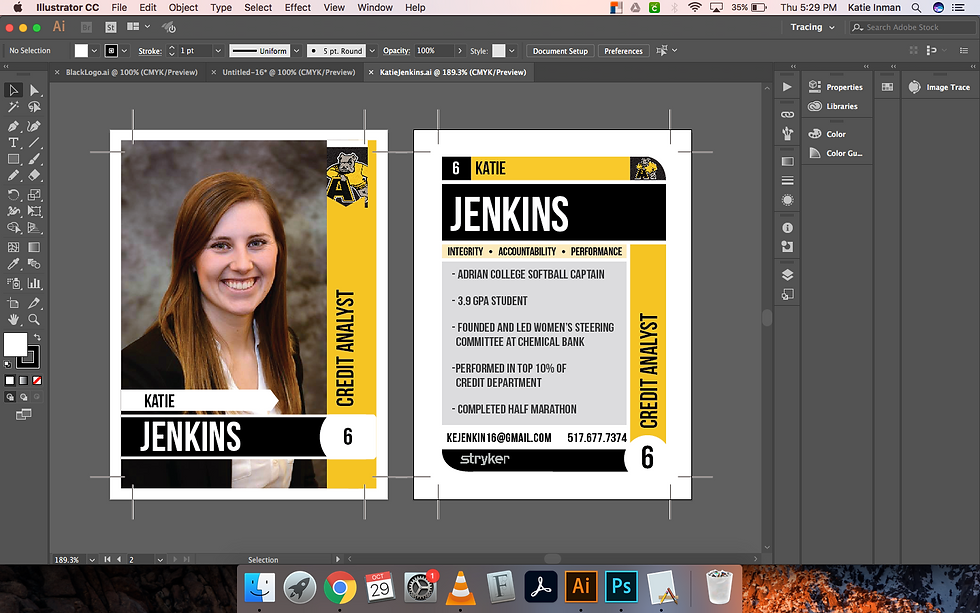Select the Hand tool
980x613 pixels.
click(x=14, y=320)
